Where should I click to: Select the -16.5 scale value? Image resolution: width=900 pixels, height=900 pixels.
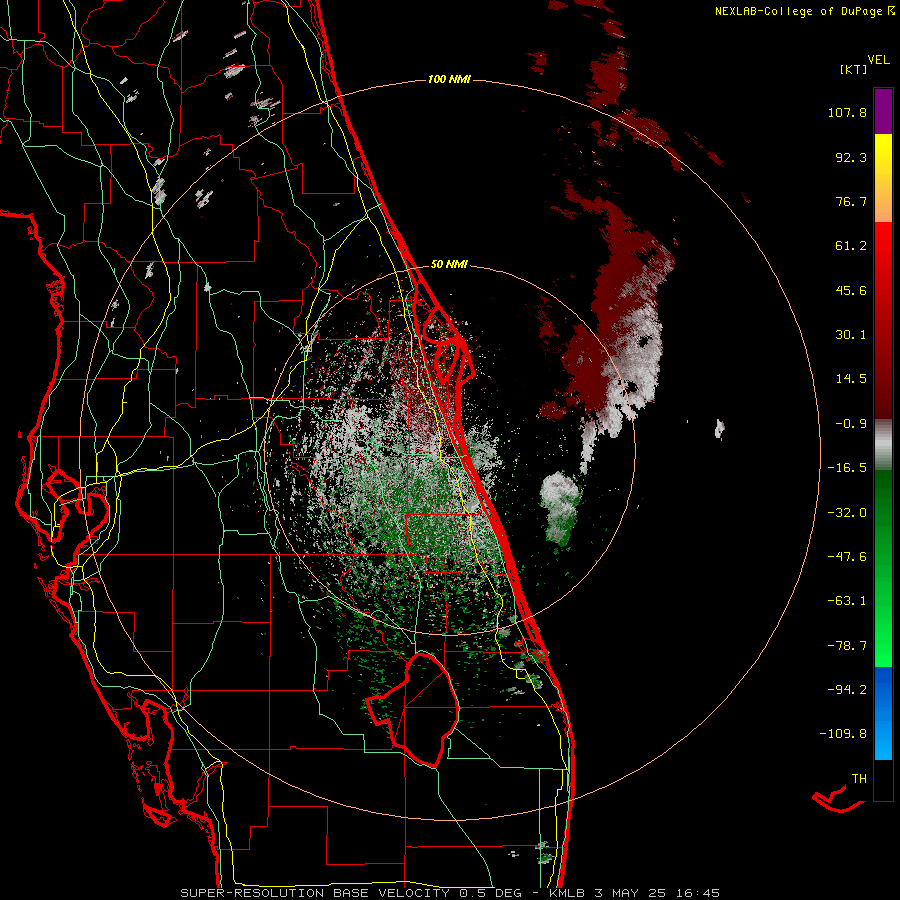tap(847, 468)
